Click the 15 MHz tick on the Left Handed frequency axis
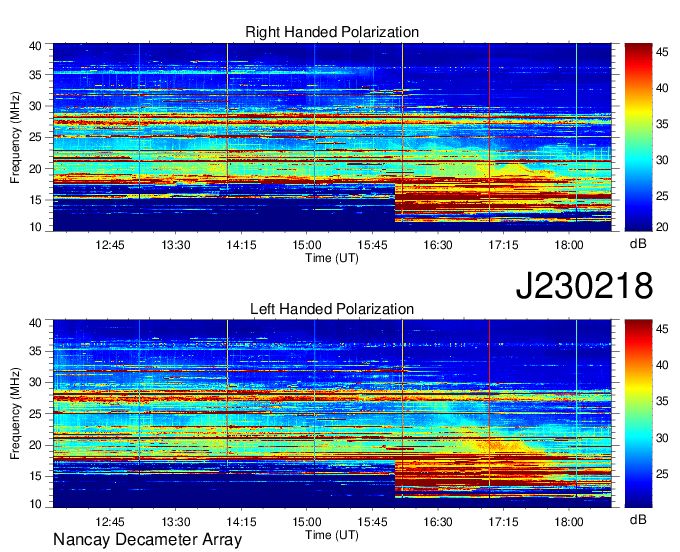The height and width of the screenshot is (552, 680). (x=35, y=477)
